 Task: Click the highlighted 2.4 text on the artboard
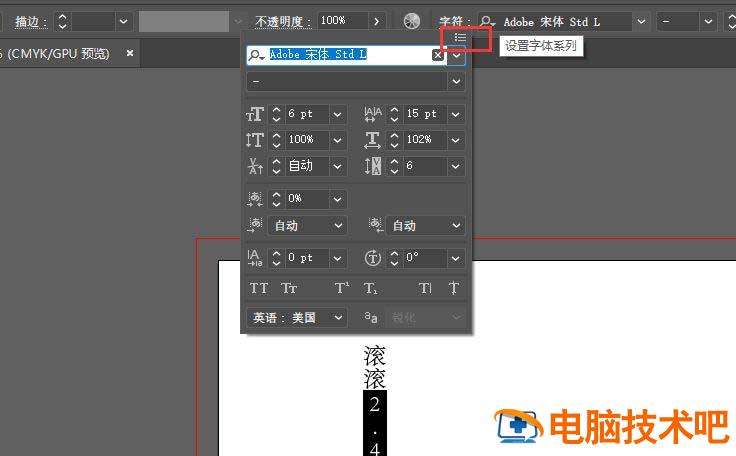[x=375, y=423]
